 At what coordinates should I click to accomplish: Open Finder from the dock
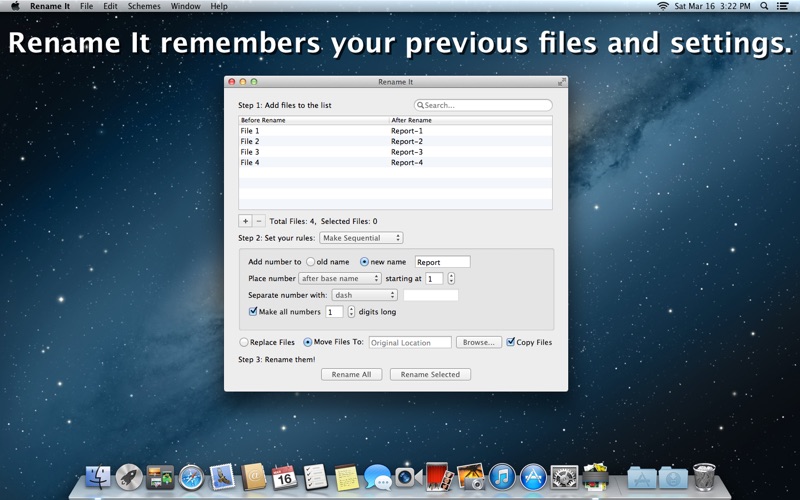pyautogui.click(x=97, y=478)
